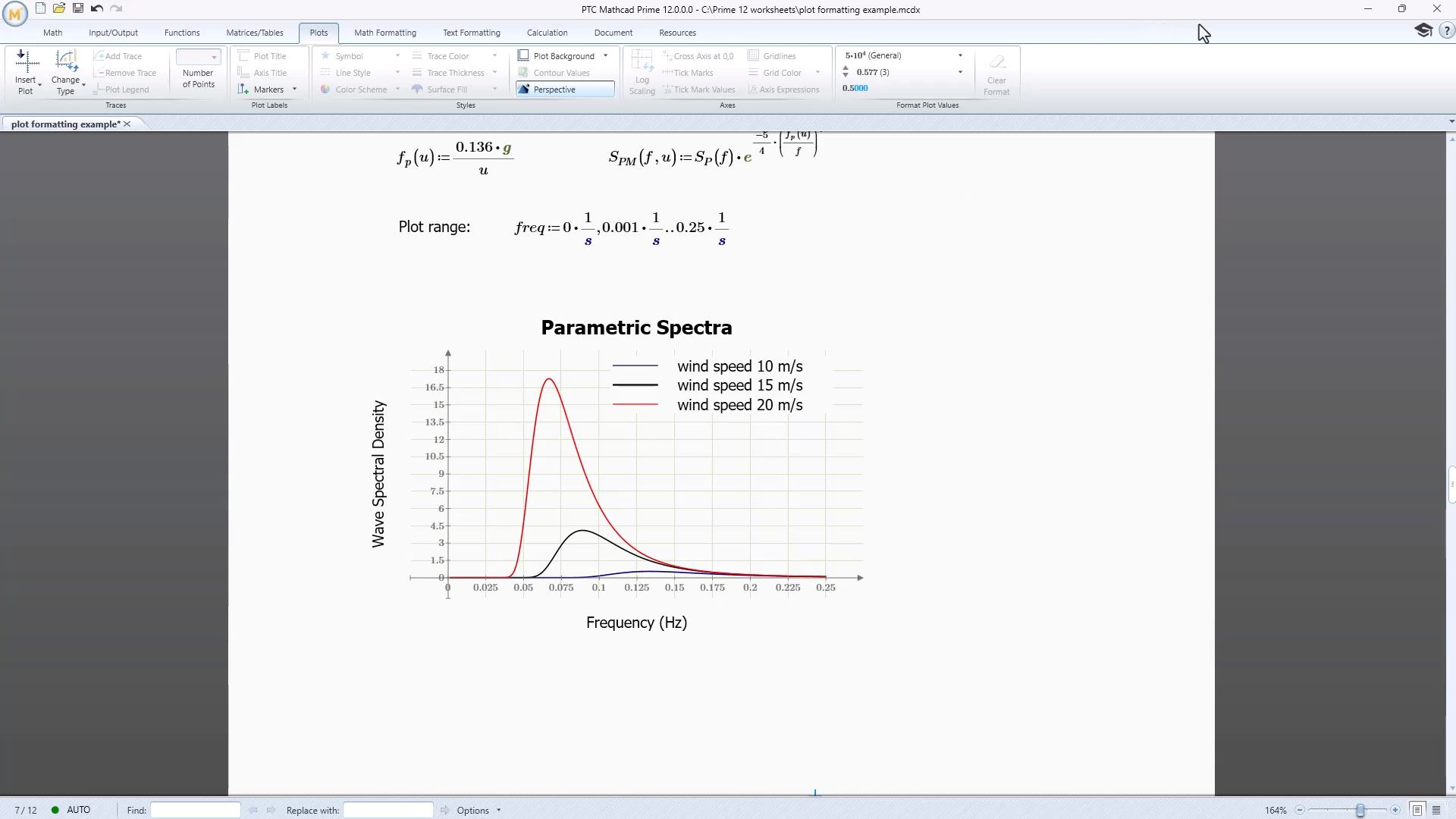This screenshot has height=819, width=1456.
Task: Click the Log Scaling icon
Action: coord(642,61)
